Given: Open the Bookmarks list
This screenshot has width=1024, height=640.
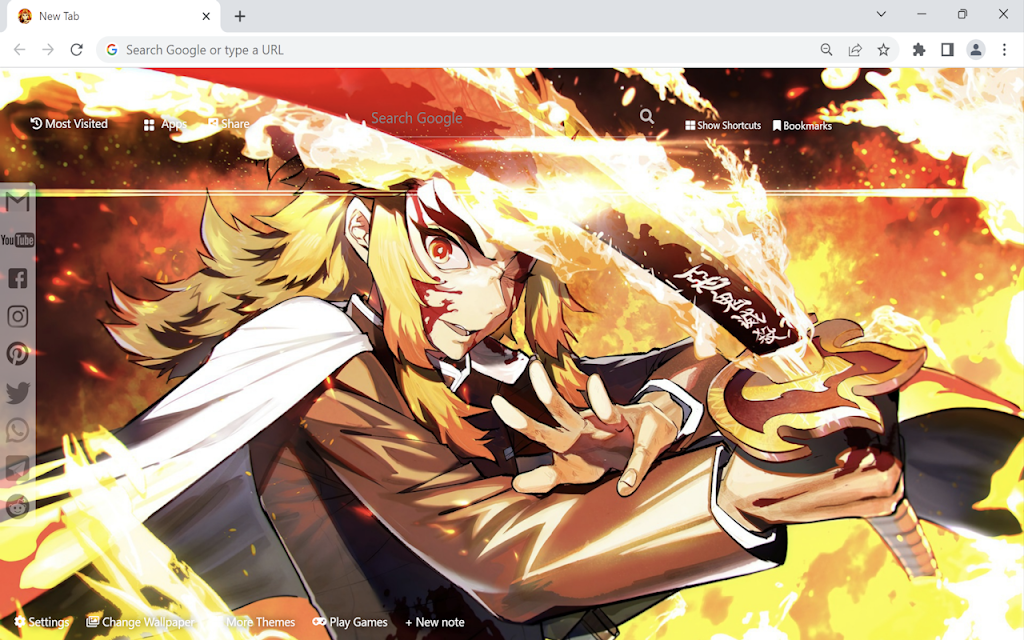Looking at the screenshot, I should (802, 125).
